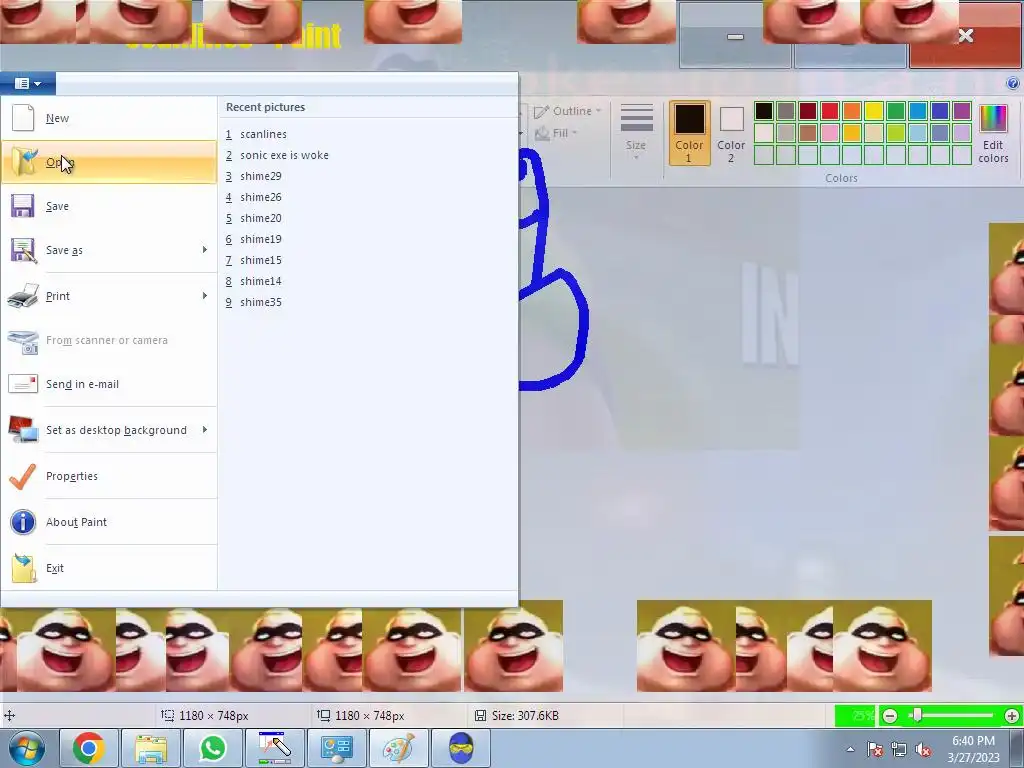
Task: Pick the red color swatch
Action: (x=829, y=111)
